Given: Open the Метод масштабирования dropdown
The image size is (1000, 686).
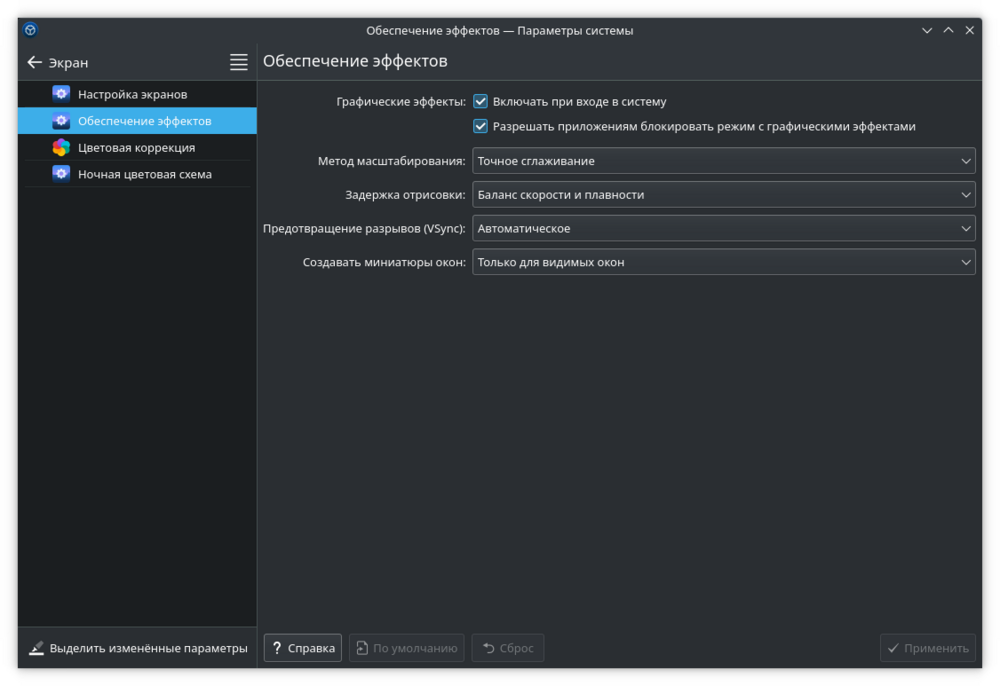Looking at the screenshot, I should 724,161.
